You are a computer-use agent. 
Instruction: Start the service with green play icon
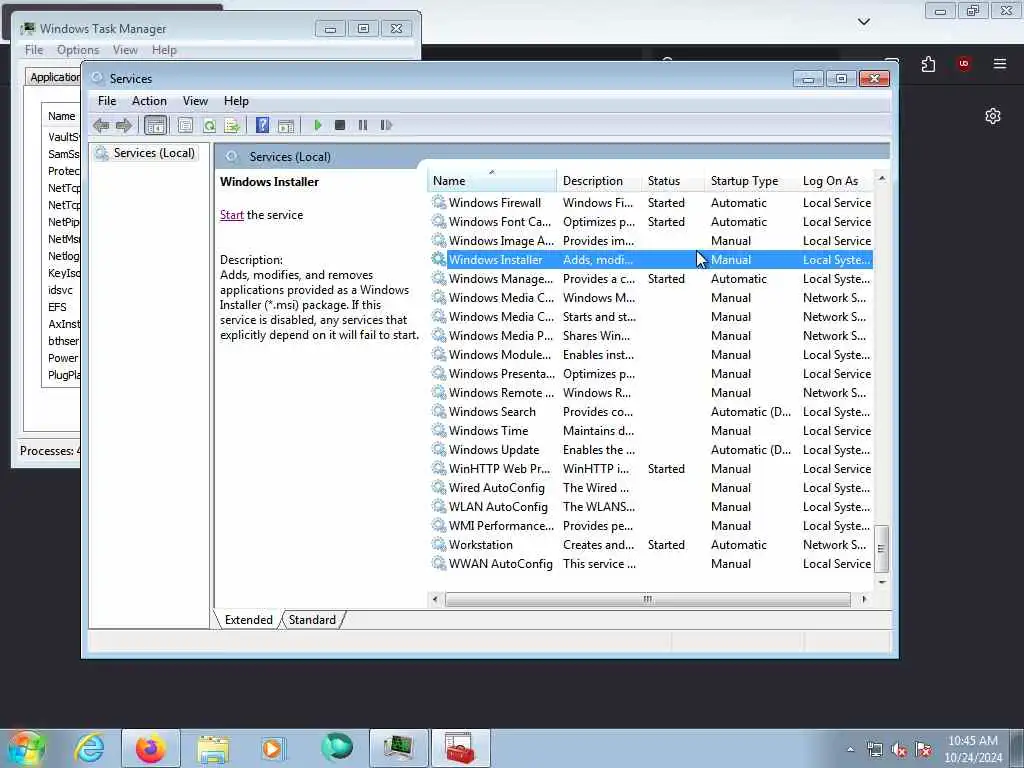(318, 125)
